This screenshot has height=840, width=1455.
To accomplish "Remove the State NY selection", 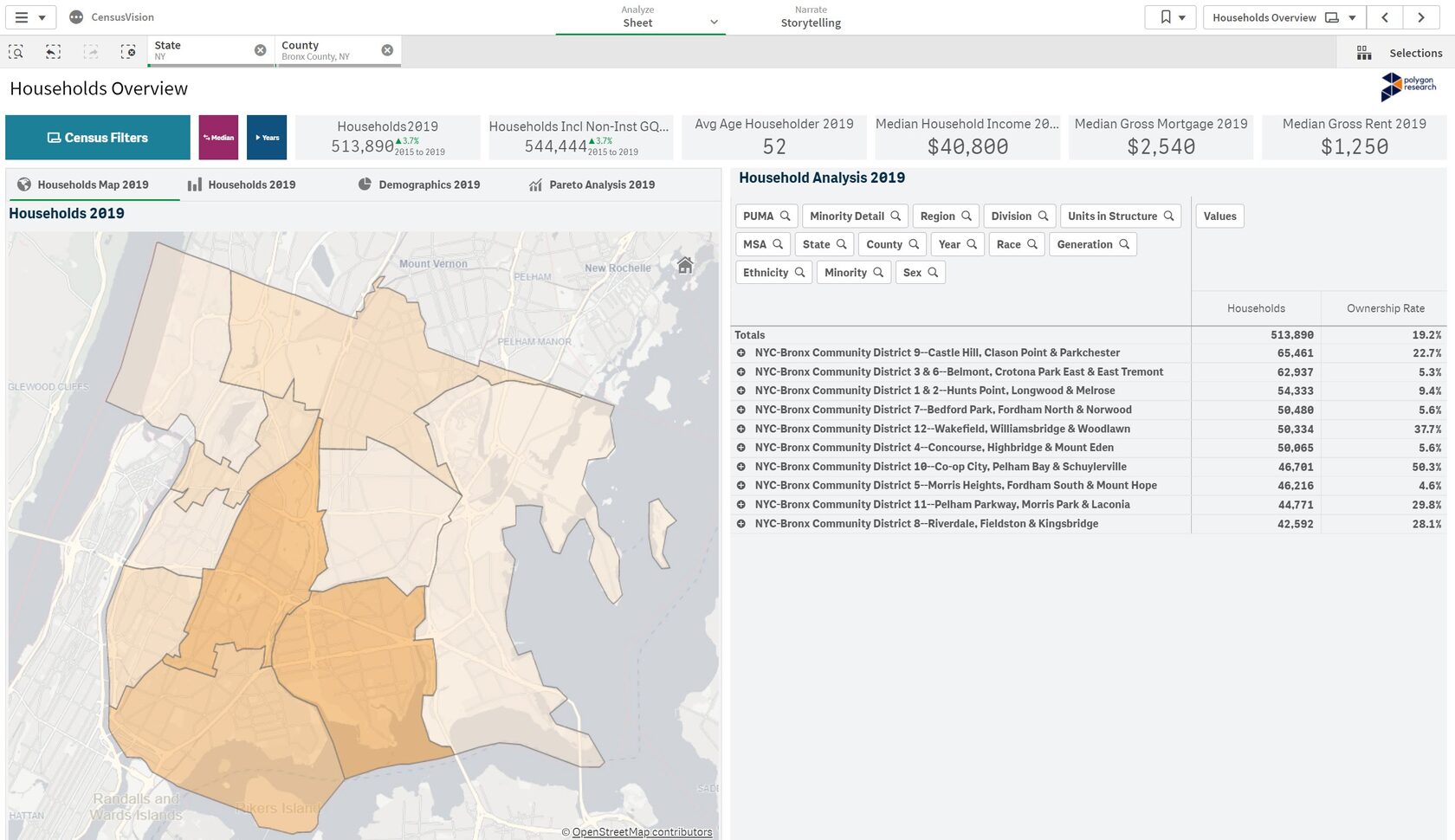I will (260, 50).
